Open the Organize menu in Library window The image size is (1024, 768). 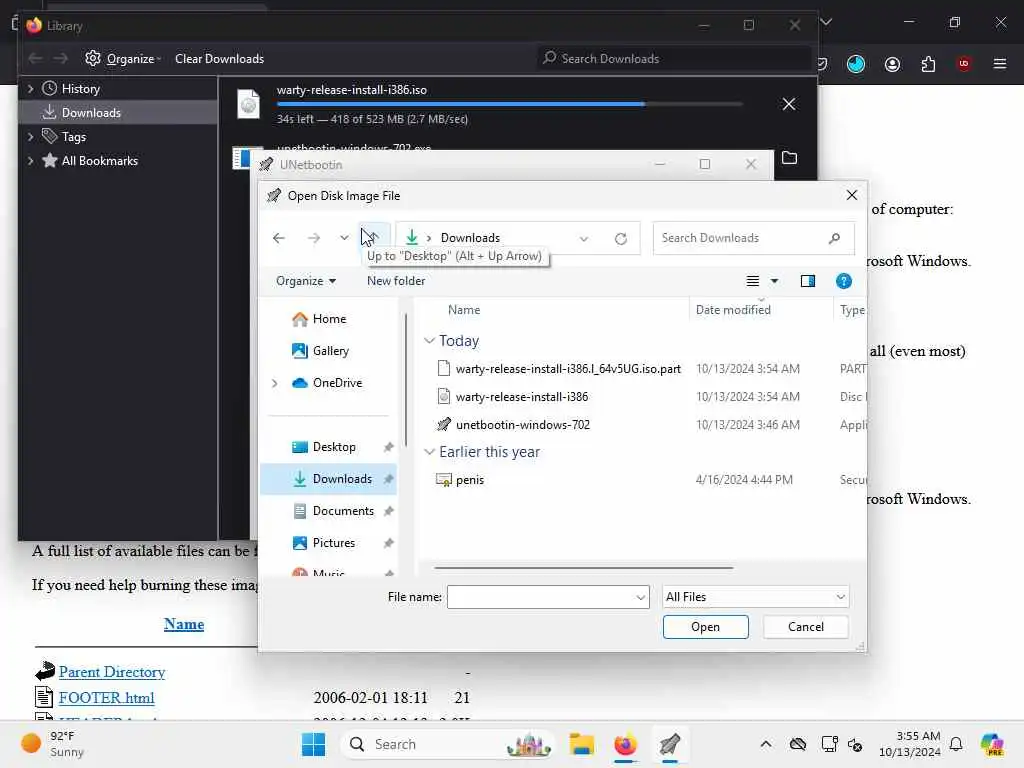[x=123, y=59]
